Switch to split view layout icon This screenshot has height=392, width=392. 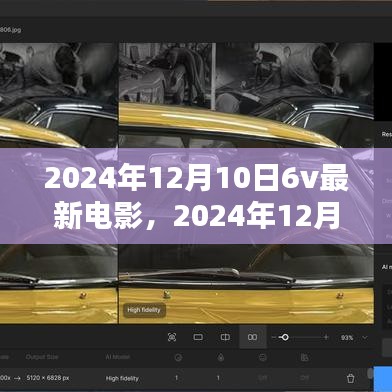point(225,337)
